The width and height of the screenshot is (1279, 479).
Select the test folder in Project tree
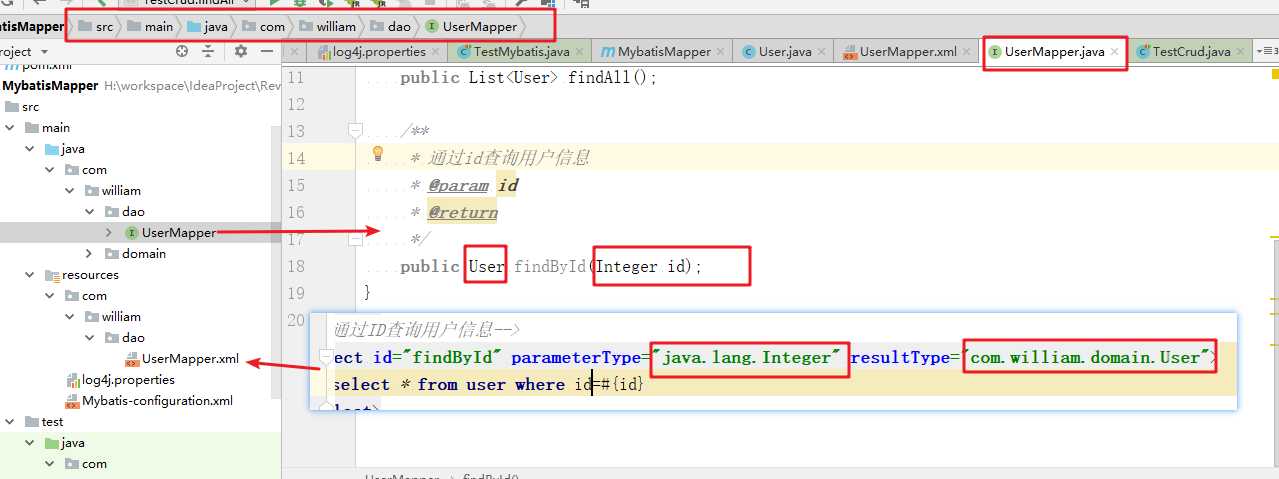(x=52, y=422)
